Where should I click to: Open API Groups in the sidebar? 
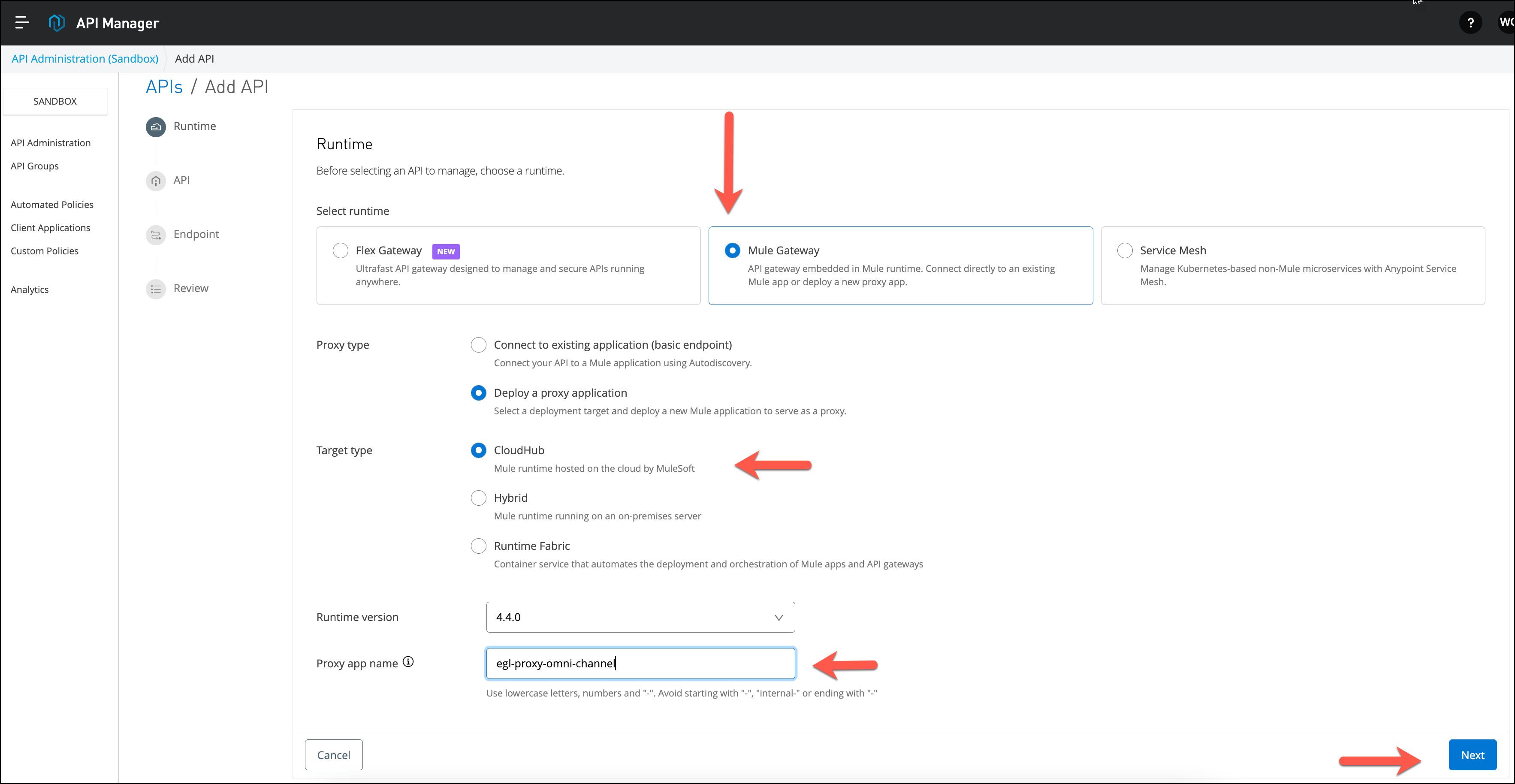tap(35, 166)
